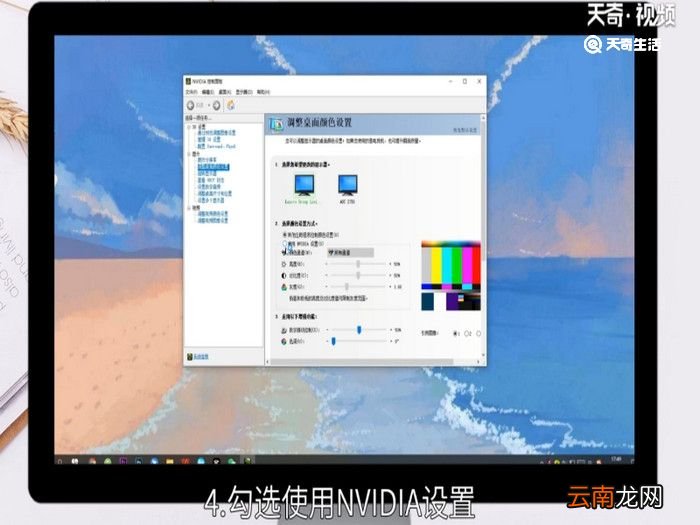This screenshot has width=700, height=525.
Task: Click minus button left of hue slider
Action: (x=327, y=341)
